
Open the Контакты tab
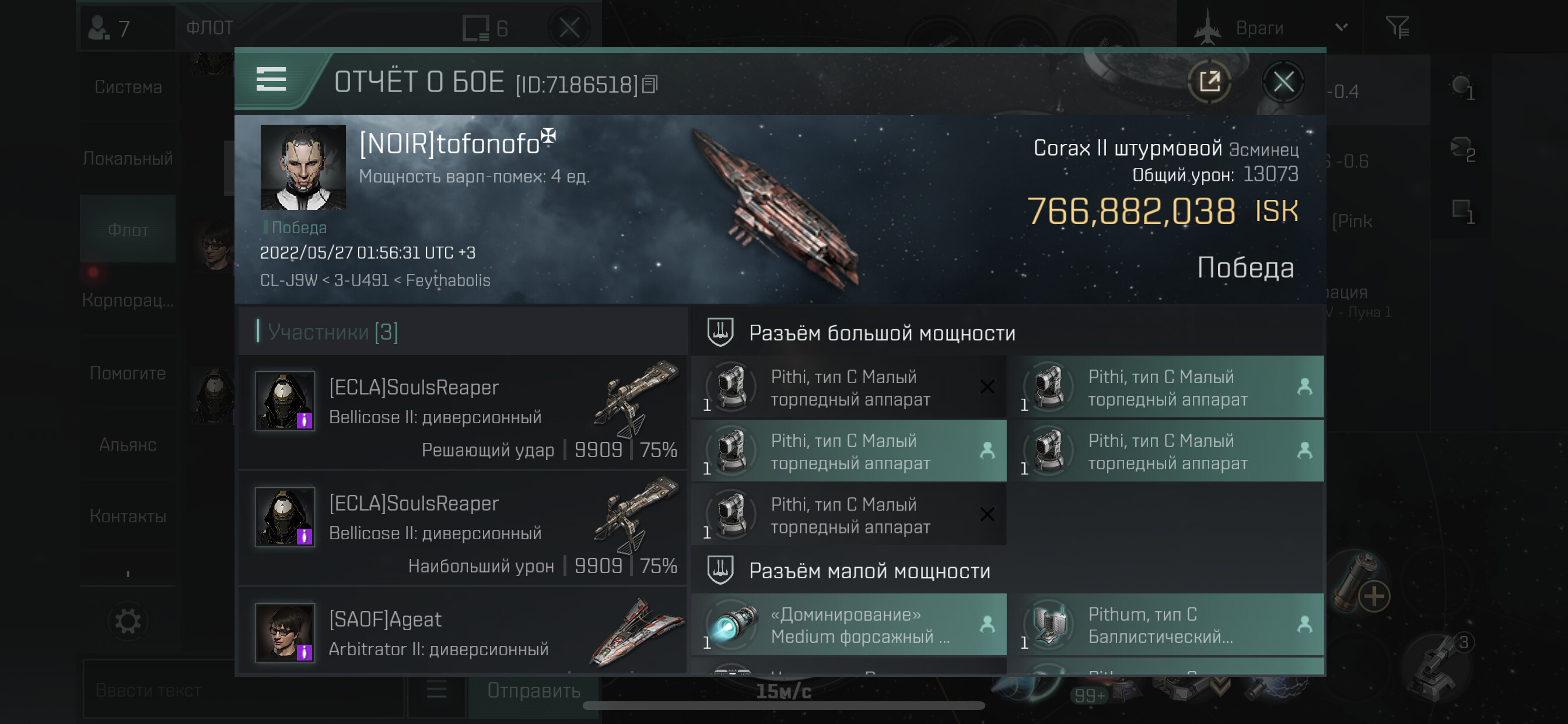pyautogui.click(x=128, y=516)
